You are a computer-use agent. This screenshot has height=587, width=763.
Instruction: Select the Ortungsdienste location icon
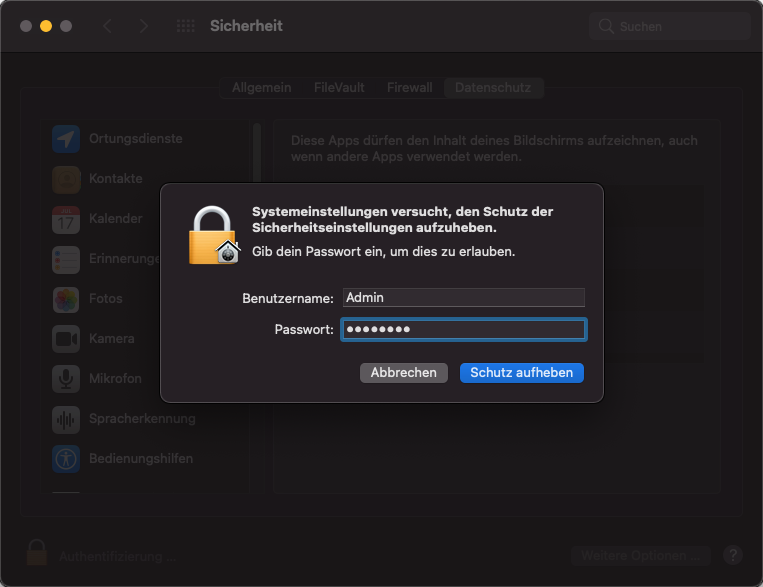tap(66, 139)
